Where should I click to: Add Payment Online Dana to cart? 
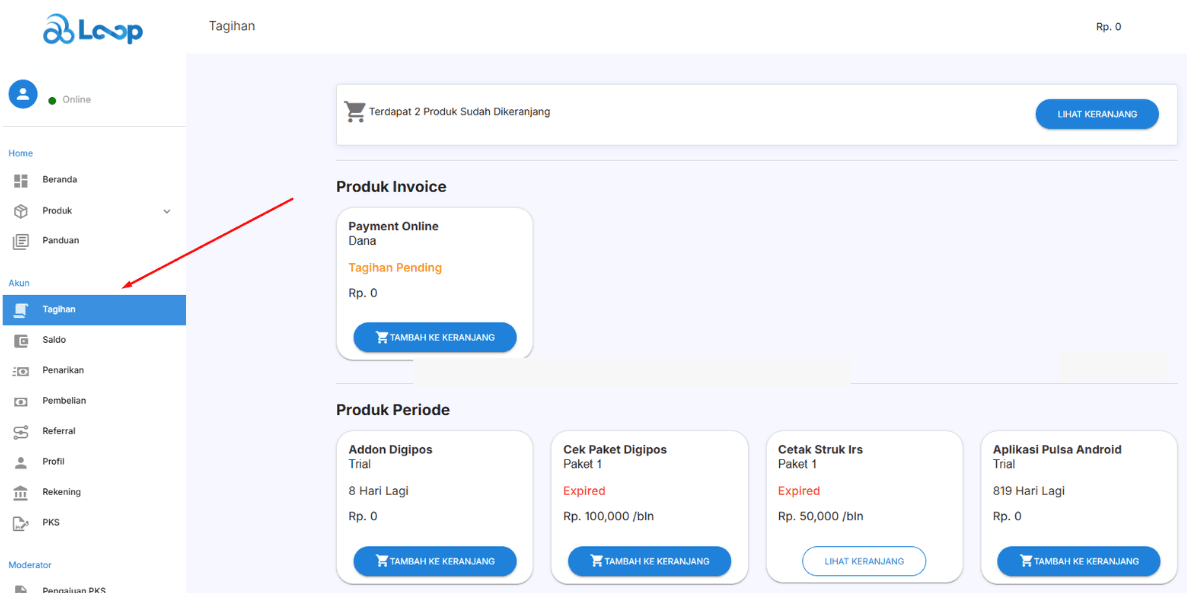tap(435, 337)
